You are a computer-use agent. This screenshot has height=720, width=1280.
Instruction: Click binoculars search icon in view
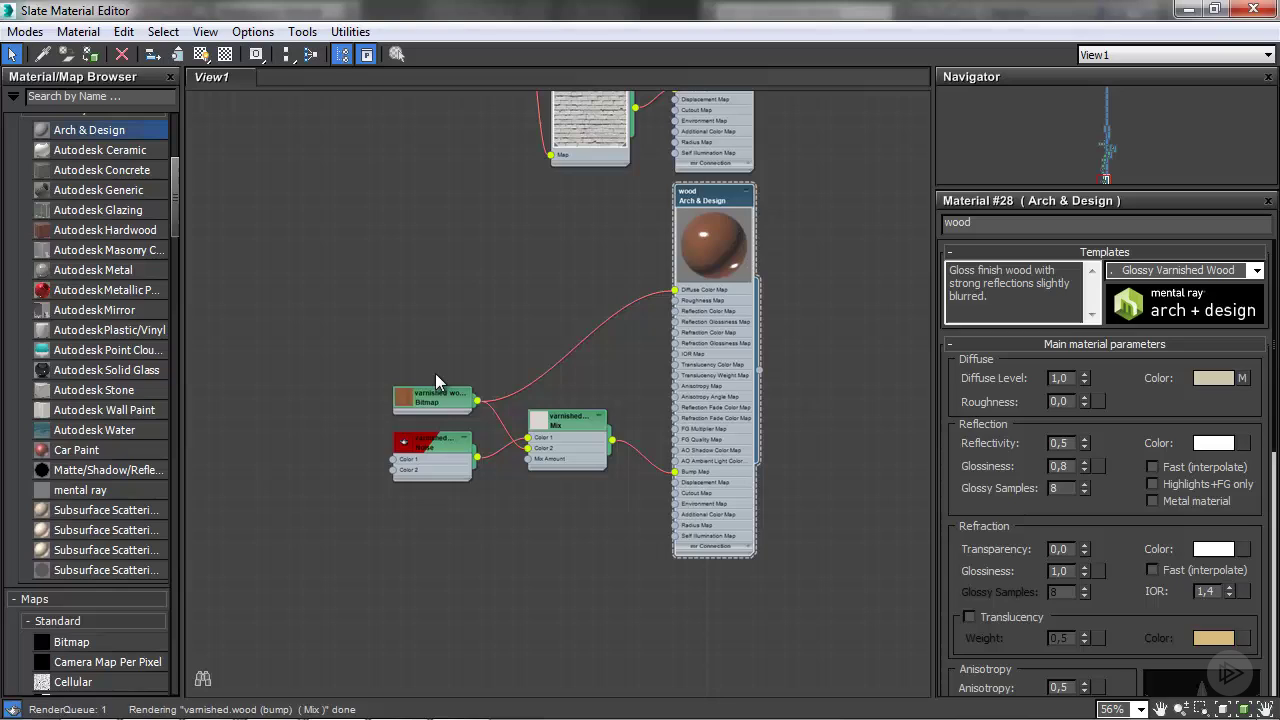(203, 679)
